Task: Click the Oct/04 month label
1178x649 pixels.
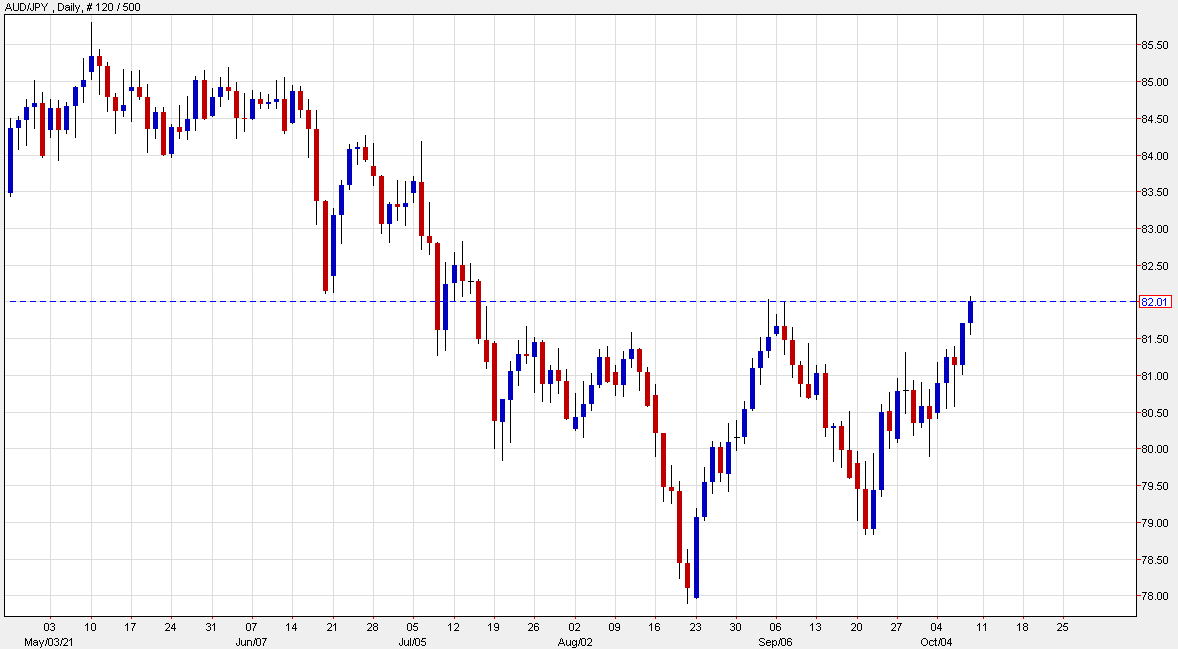Action: point(937,641)
